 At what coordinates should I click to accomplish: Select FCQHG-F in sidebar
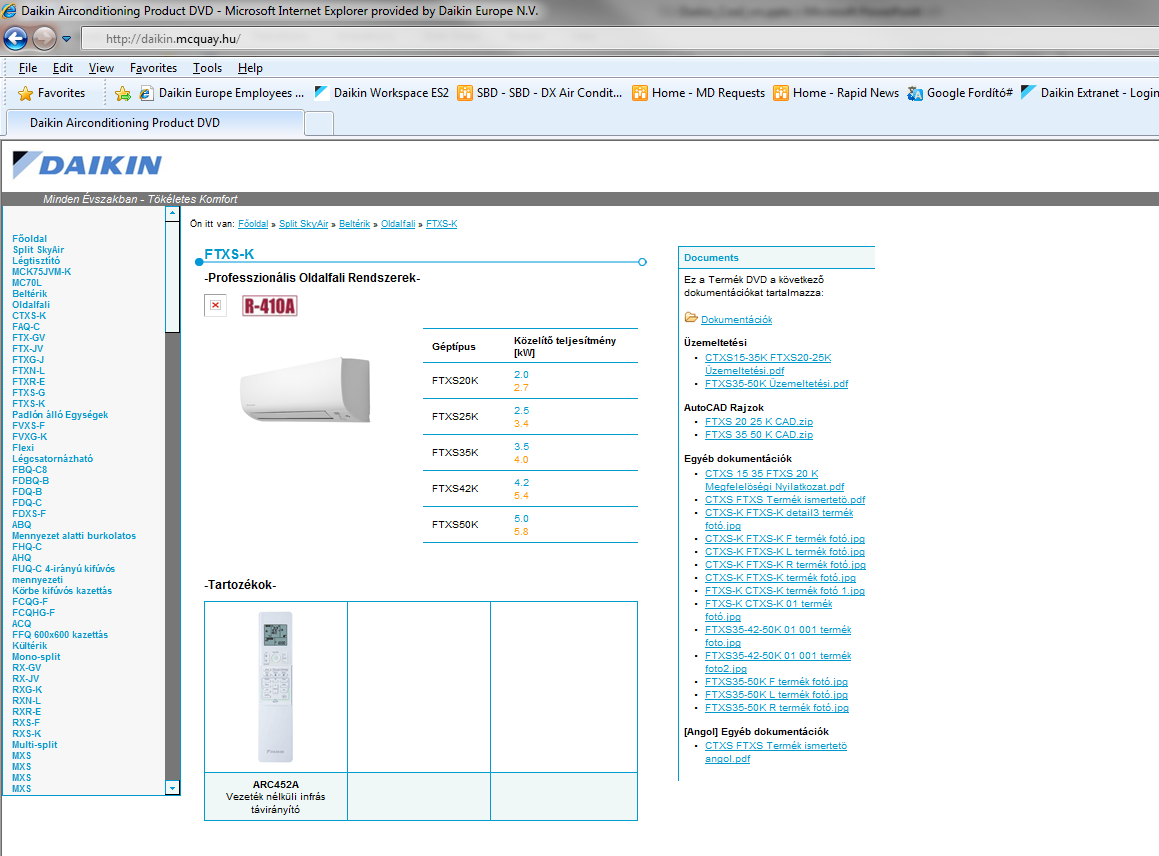[33, 613]
